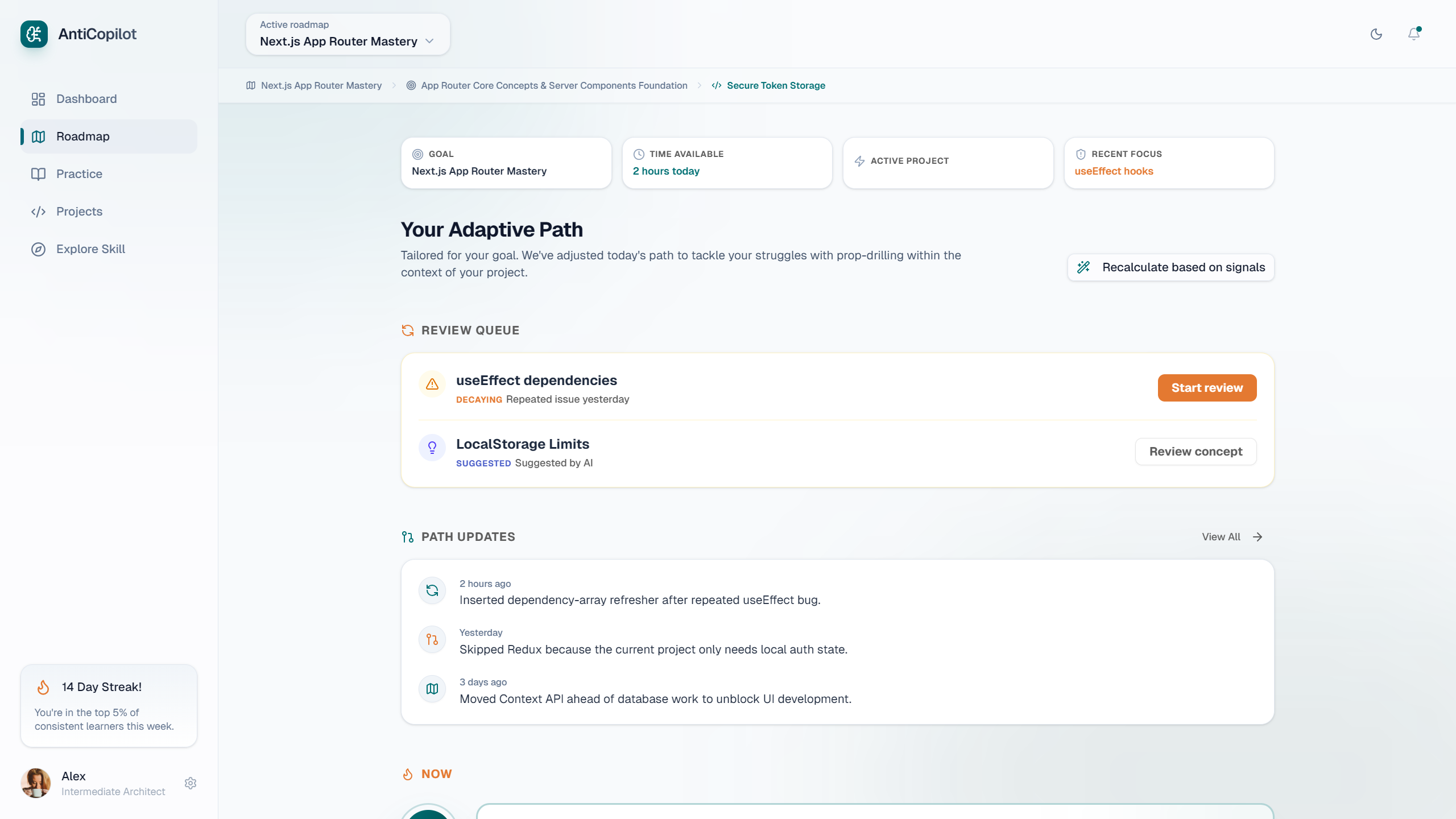Click Alex's profile avatar
The height and width of the screenshot is (819, 1456).
point(36,783)
